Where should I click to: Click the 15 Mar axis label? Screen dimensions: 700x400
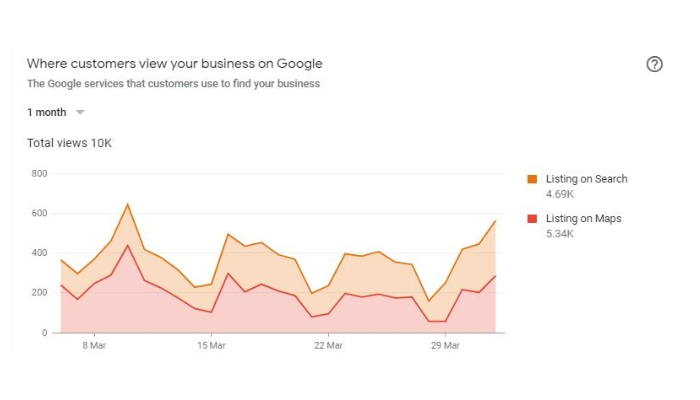pyautogui.click(x=211, y=346)
